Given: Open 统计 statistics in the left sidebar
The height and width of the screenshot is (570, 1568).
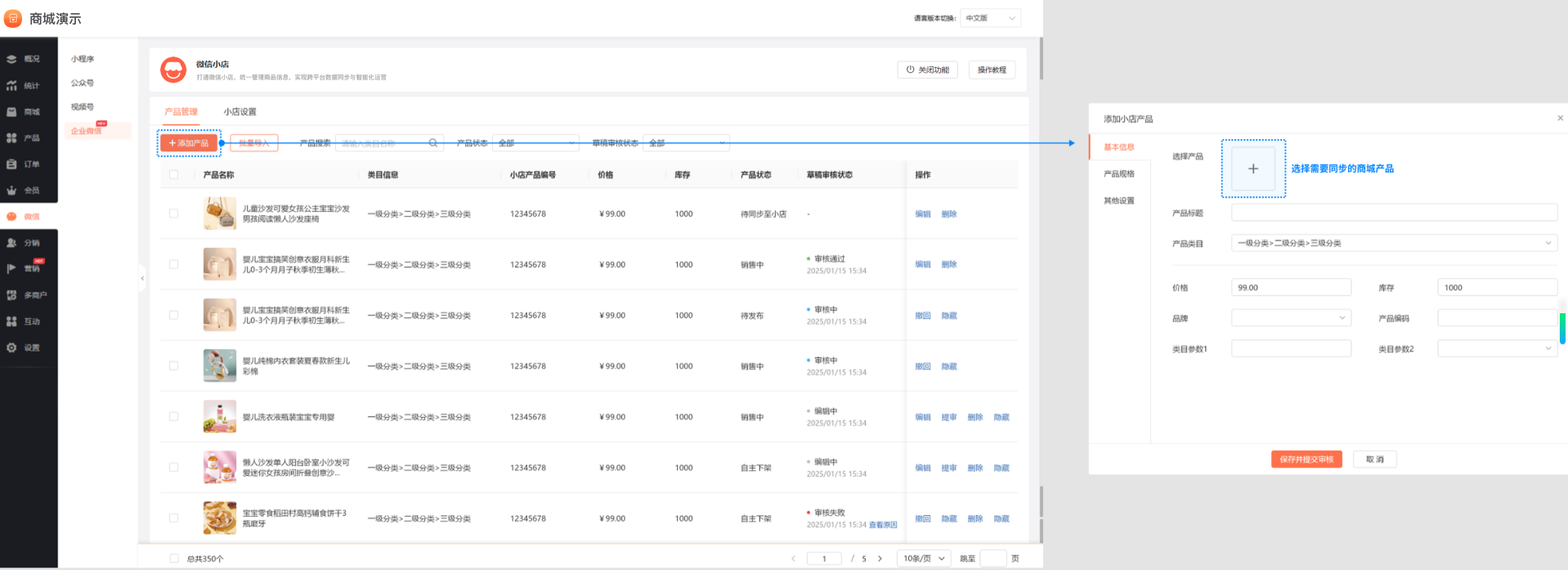Looking at the screenshot, I should pyautogui.click(x=25, y=85).
